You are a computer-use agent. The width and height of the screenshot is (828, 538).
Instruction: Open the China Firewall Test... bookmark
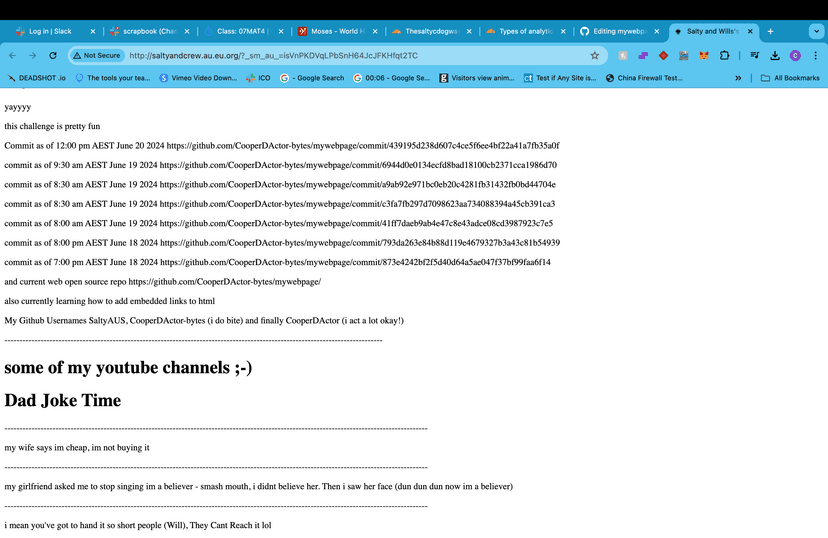coord(644,78)
